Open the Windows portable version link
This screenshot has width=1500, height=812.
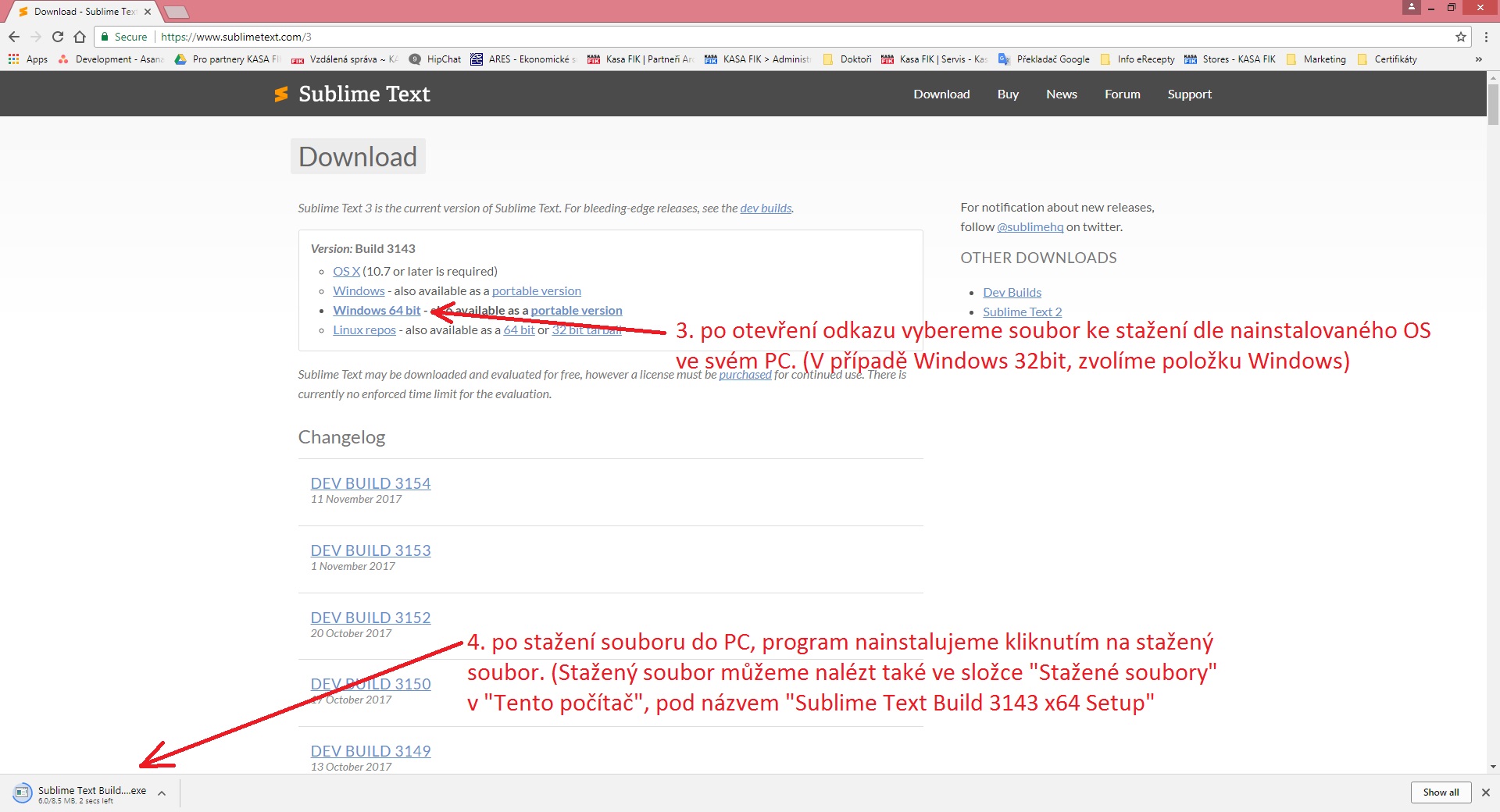pyautogui.click(x=537, y=291)
